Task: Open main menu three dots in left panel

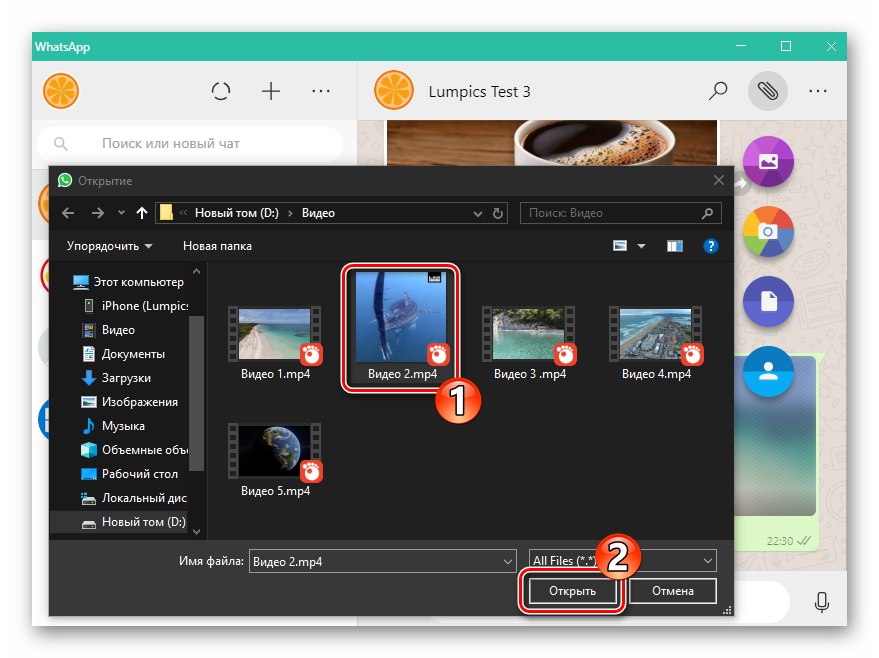Action: (321, 91)
